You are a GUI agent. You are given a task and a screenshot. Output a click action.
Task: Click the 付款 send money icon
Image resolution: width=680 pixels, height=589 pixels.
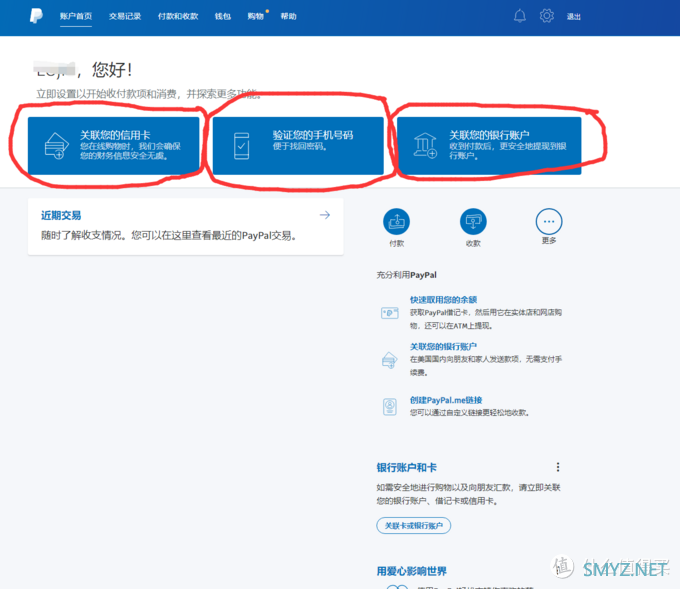pyautogui.click(x=396, y=222)
